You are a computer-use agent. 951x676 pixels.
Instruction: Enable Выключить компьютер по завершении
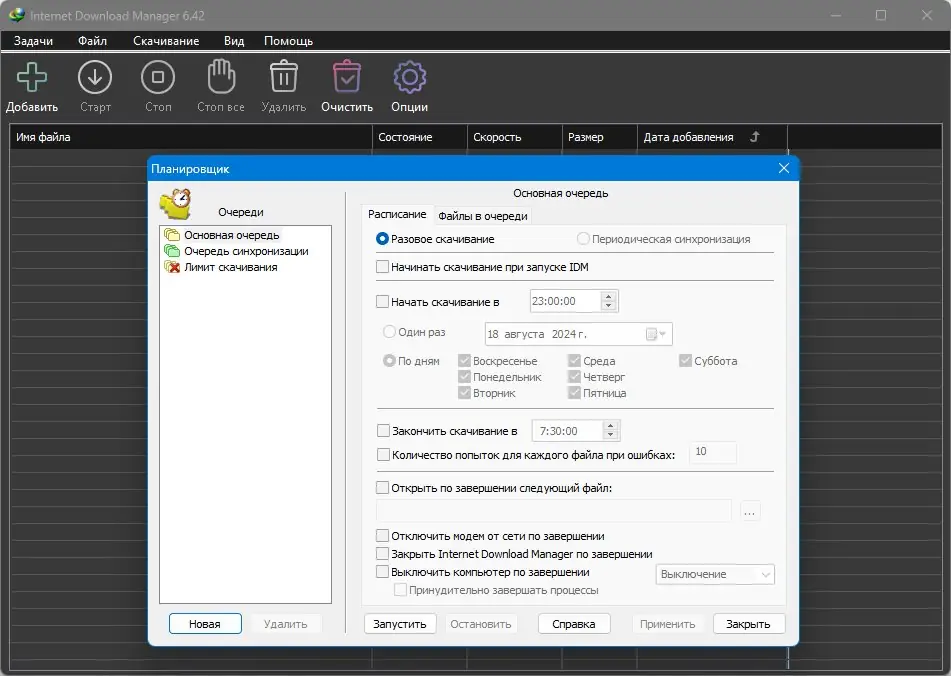(x=382, y=572)
